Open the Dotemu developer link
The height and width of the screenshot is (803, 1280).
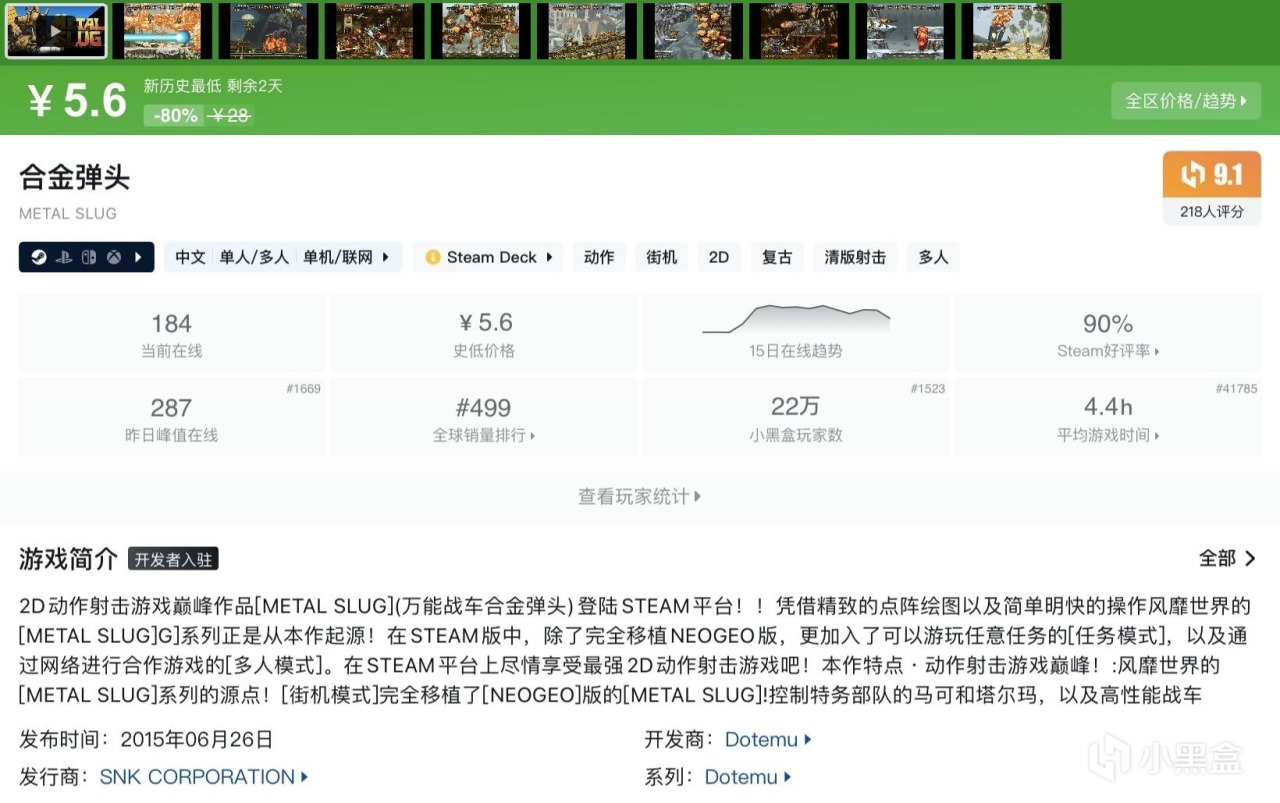(x=768, y=740)
